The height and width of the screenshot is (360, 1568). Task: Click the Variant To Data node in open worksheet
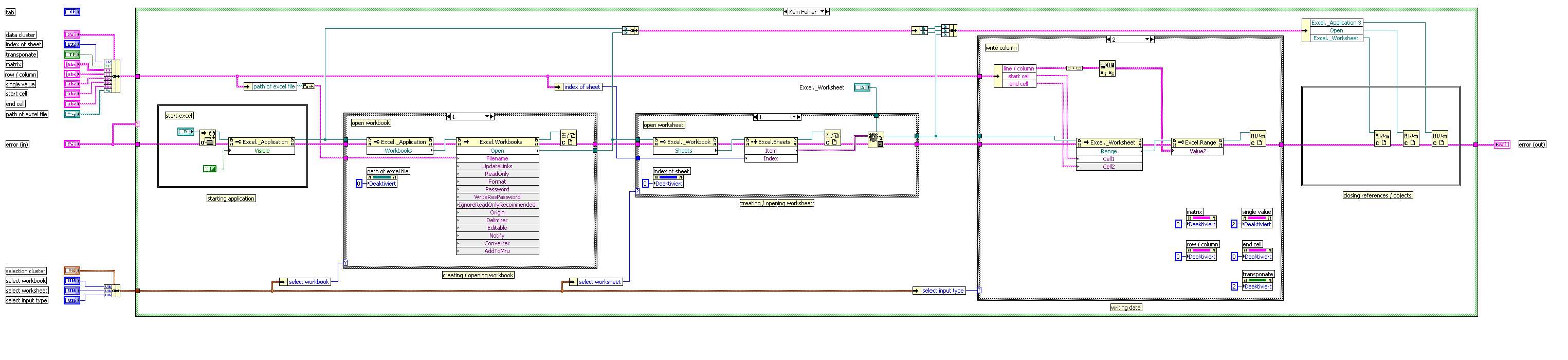tap(876, 140)
